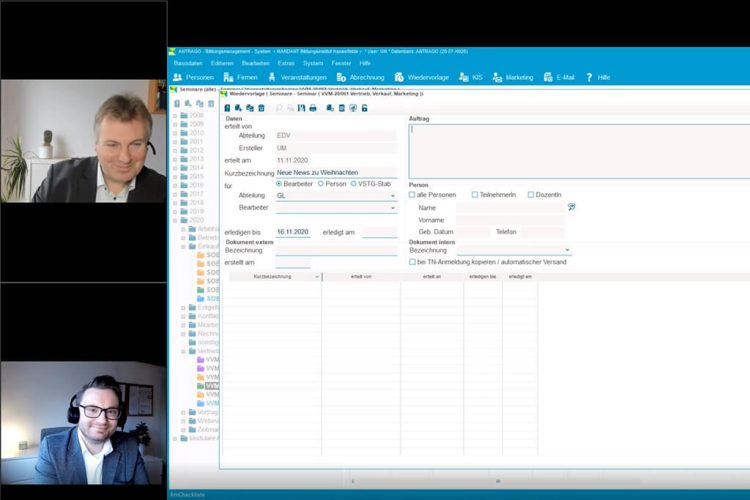Check the 'alle Personen' checkbox
This screenshot has height=500, width=750.
[x=412, y=195]
